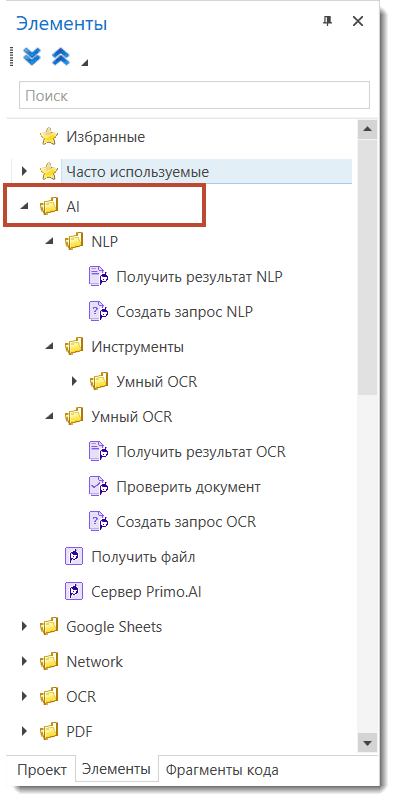Collapse all tree nodes with double-up chevron
Viewport: 395px width, 801px height.
pos(60,57)
